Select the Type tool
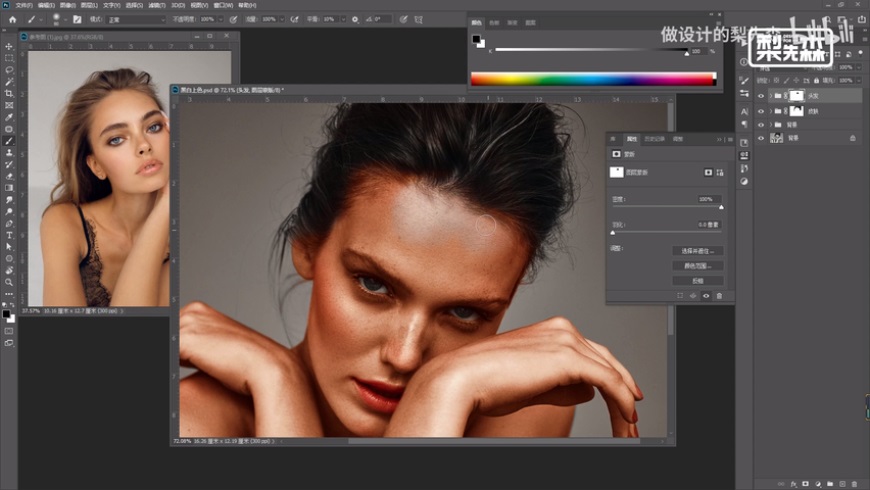 click(x=9, y=234)
